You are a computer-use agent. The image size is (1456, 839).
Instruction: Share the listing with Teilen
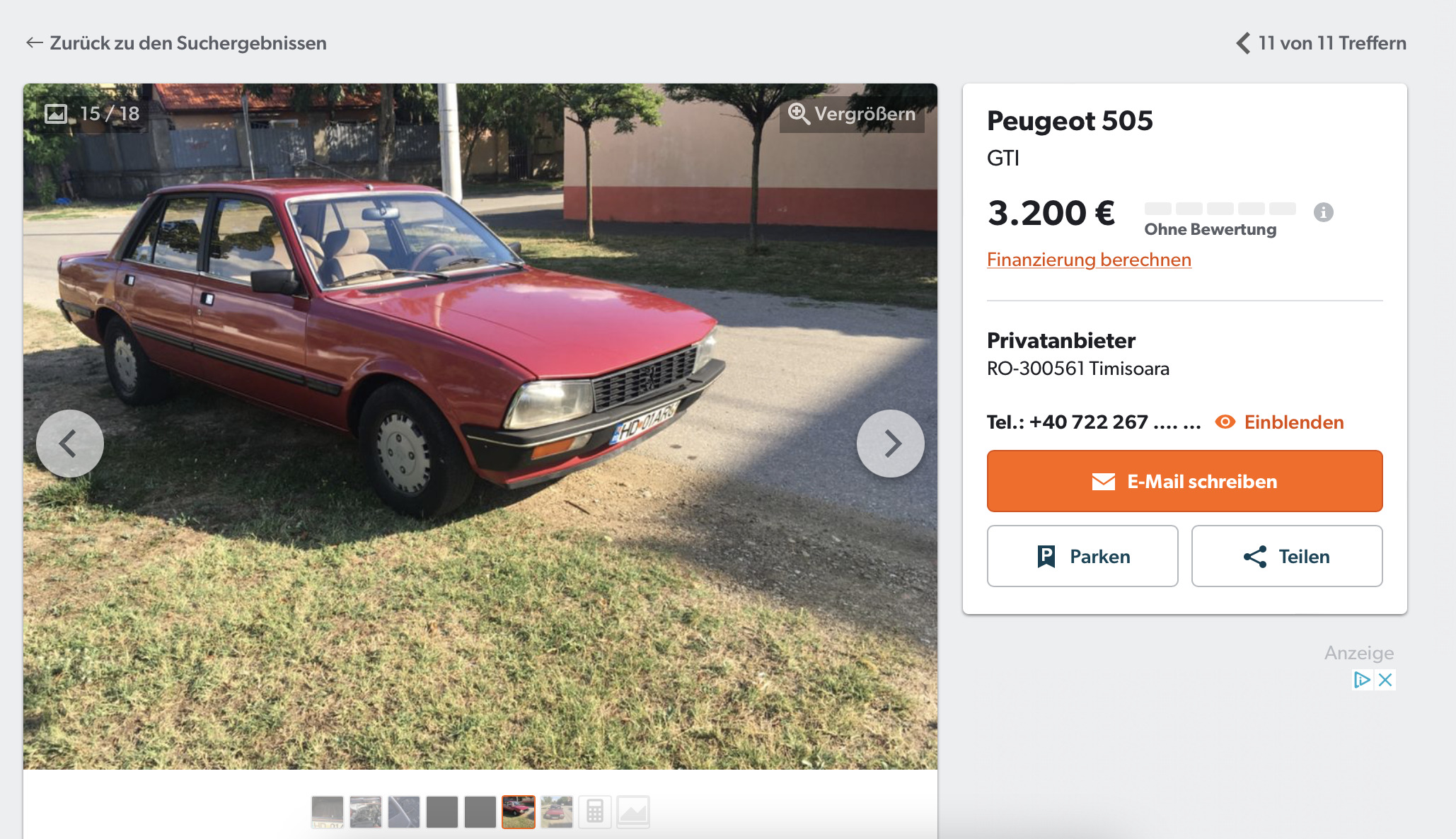pos(1287,556)
